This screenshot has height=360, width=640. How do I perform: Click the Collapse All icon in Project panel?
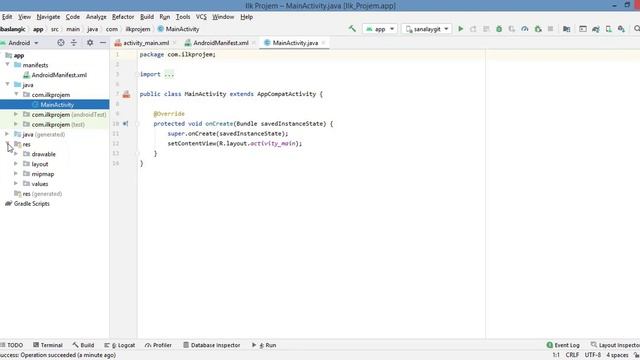pos(73,42)
